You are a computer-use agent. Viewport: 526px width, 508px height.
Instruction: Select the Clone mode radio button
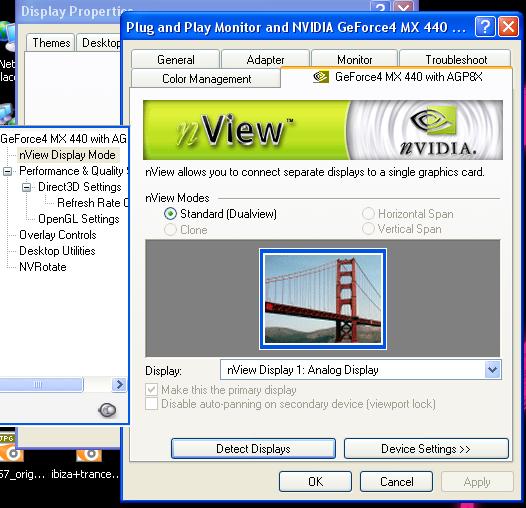170,230
